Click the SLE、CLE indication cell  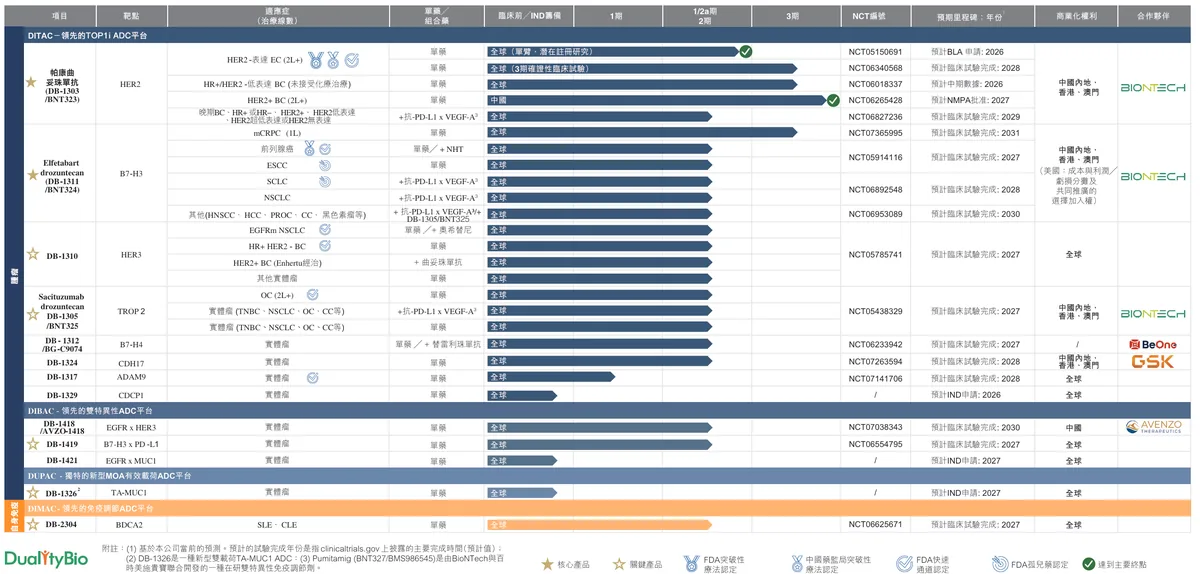coord(276,525)
